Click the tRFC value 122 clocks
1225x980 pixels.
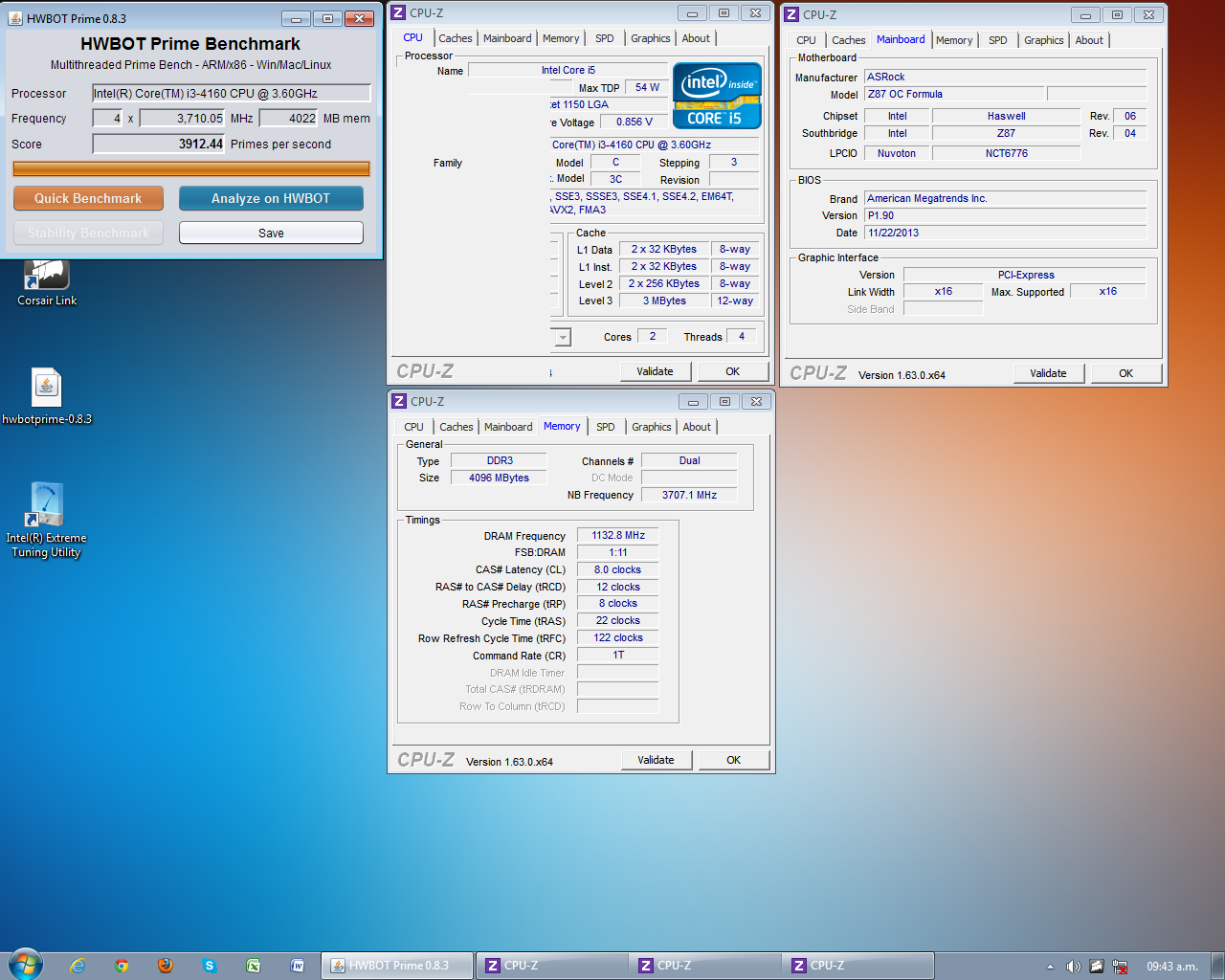click(x=618, y=637)
